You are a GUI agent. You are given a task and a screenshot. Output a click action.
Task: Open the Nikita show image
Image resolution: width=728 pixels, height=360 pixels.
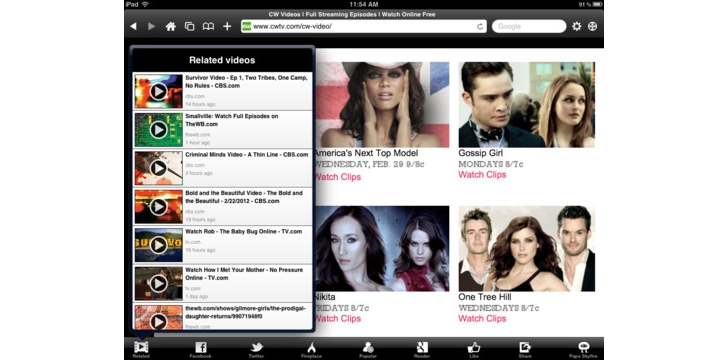tap(382, 249)
